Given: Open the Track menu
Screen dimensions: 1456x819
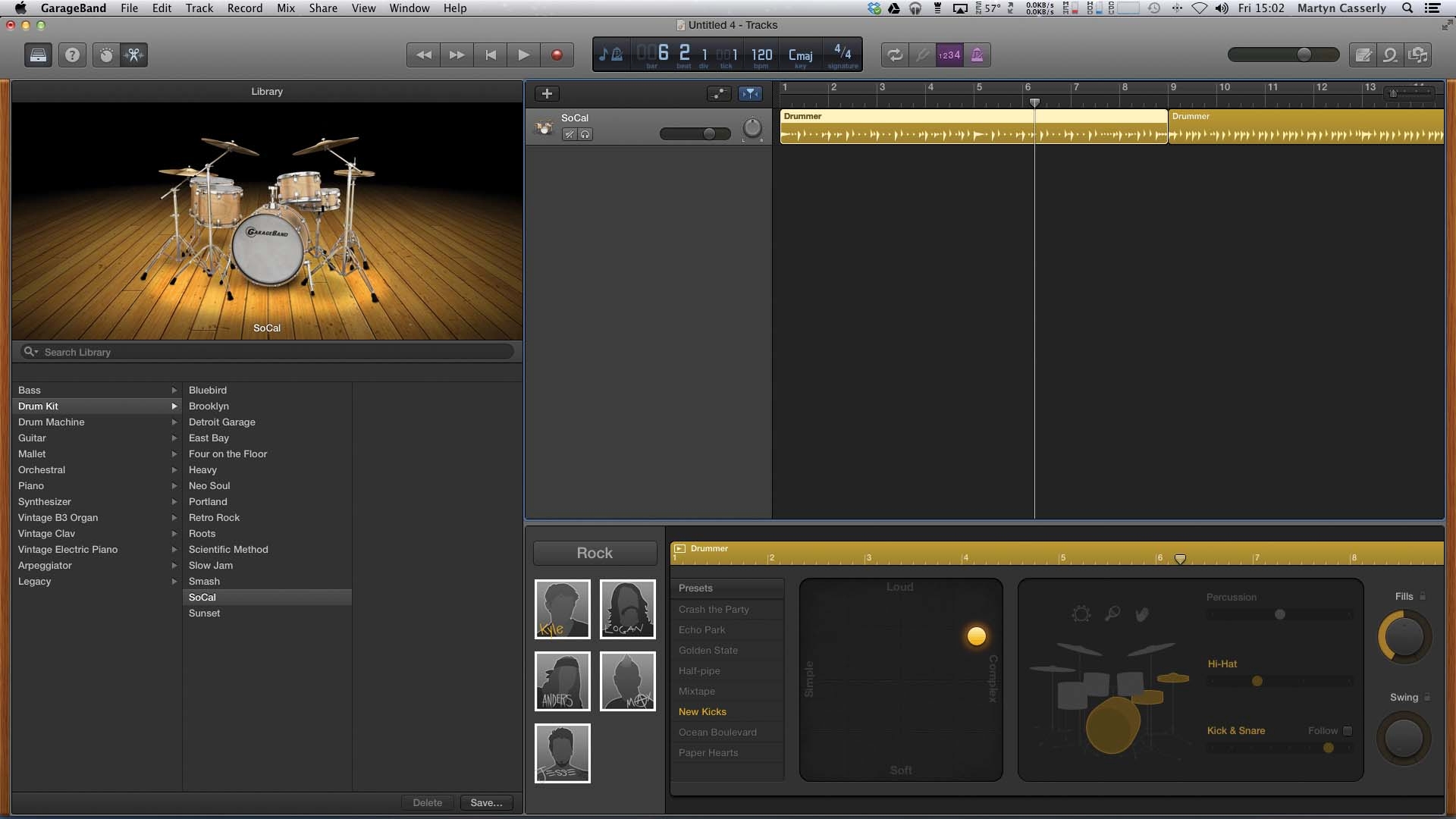Looking at the screenshot, I should coord(199,8).
